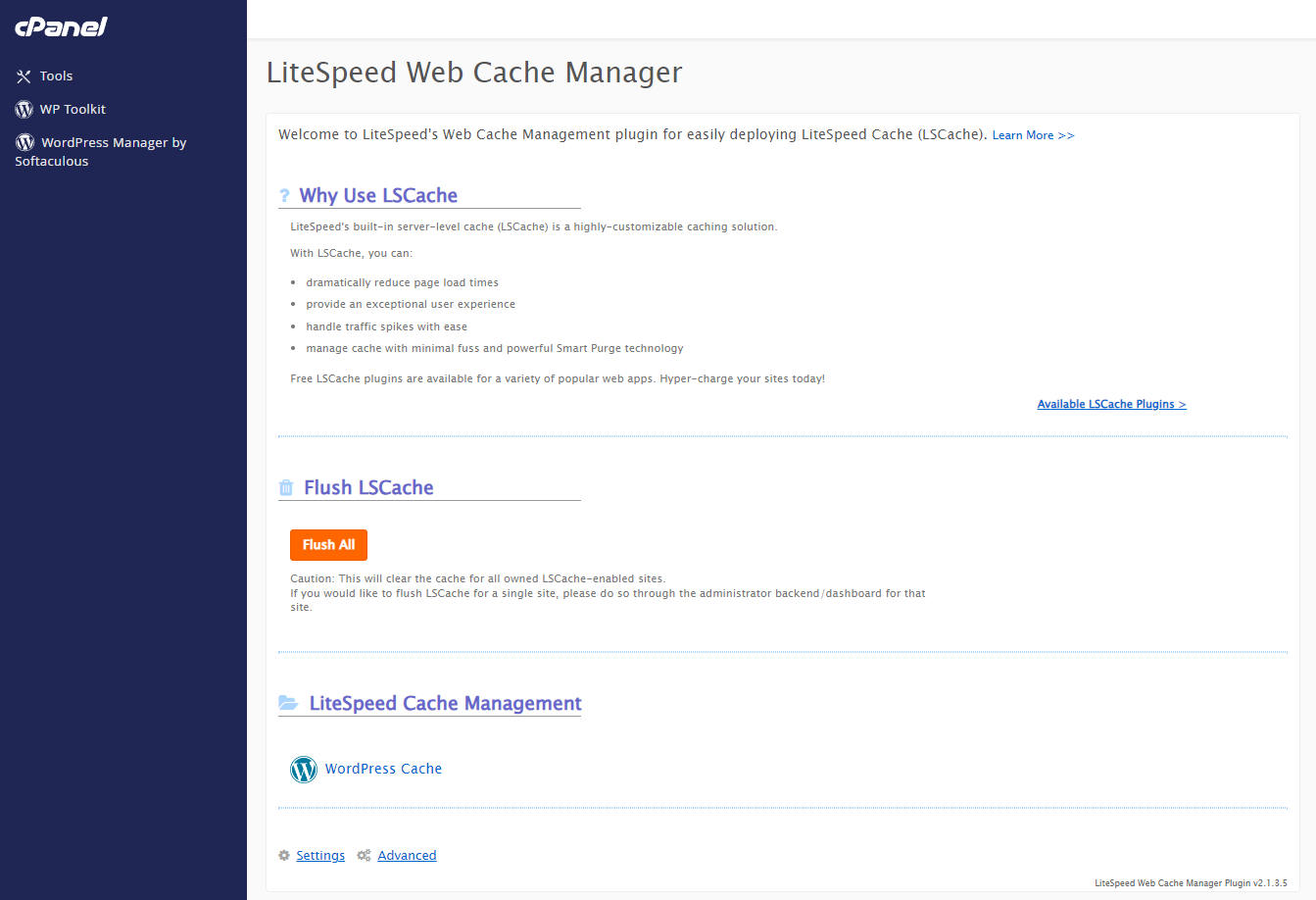Follow the Learn More >> link
This screenshot has height=900, width=1316.
point(1033,135)
